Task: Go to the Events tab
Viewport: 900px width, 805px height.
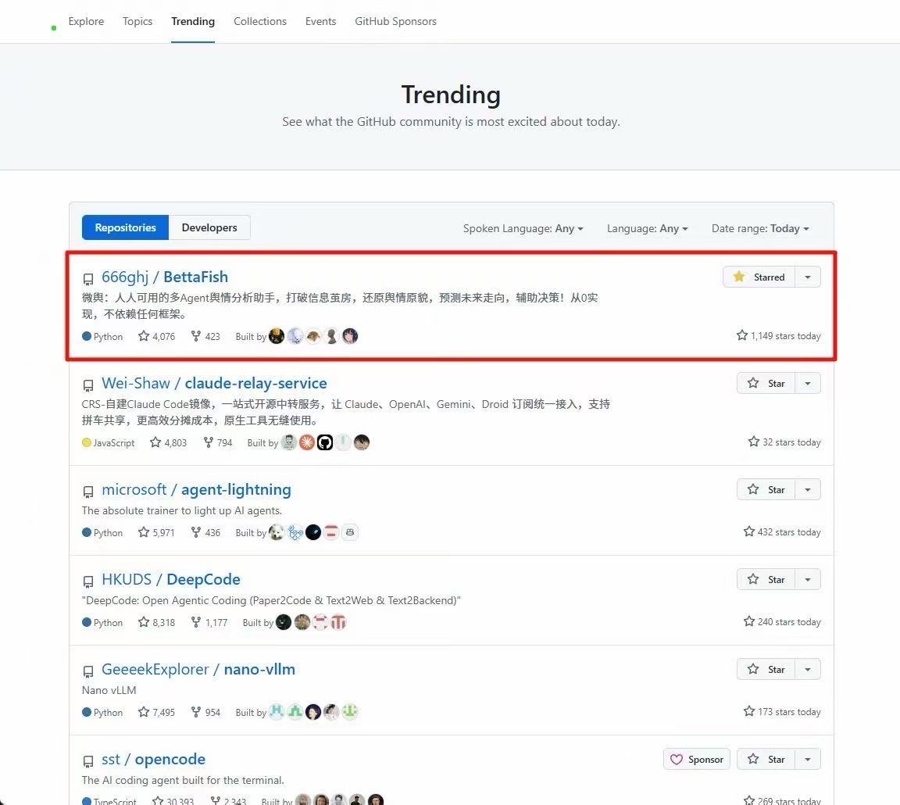Action: tap(320, 21)
